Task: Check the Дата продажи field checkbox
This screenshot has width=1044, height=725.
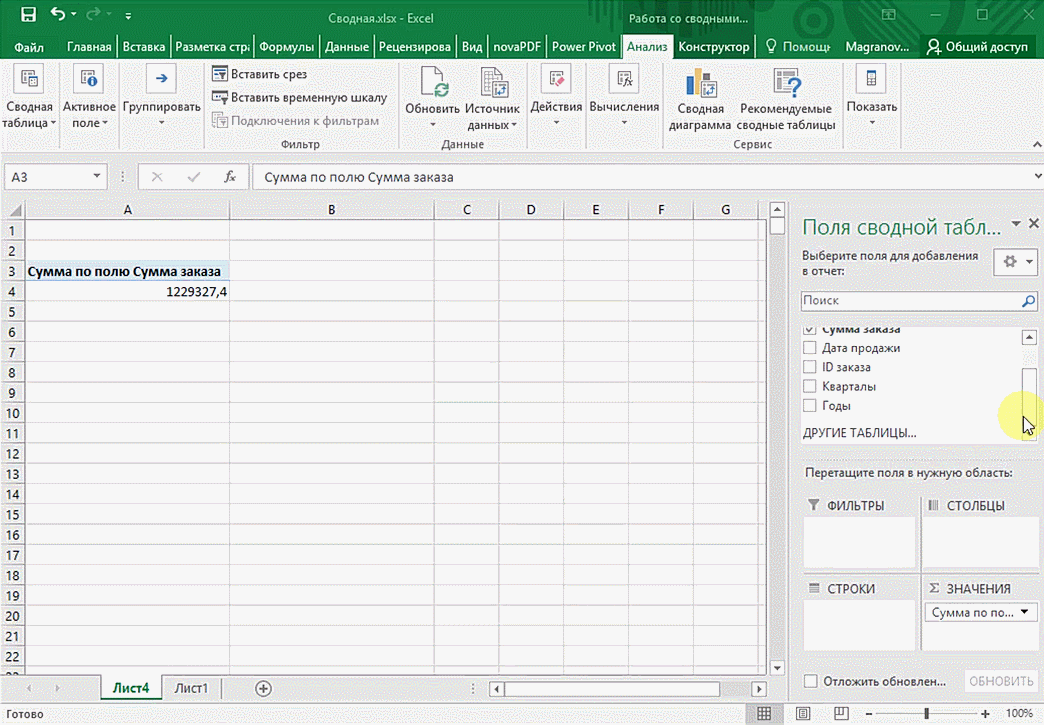Action: click(x=810, y=348)
